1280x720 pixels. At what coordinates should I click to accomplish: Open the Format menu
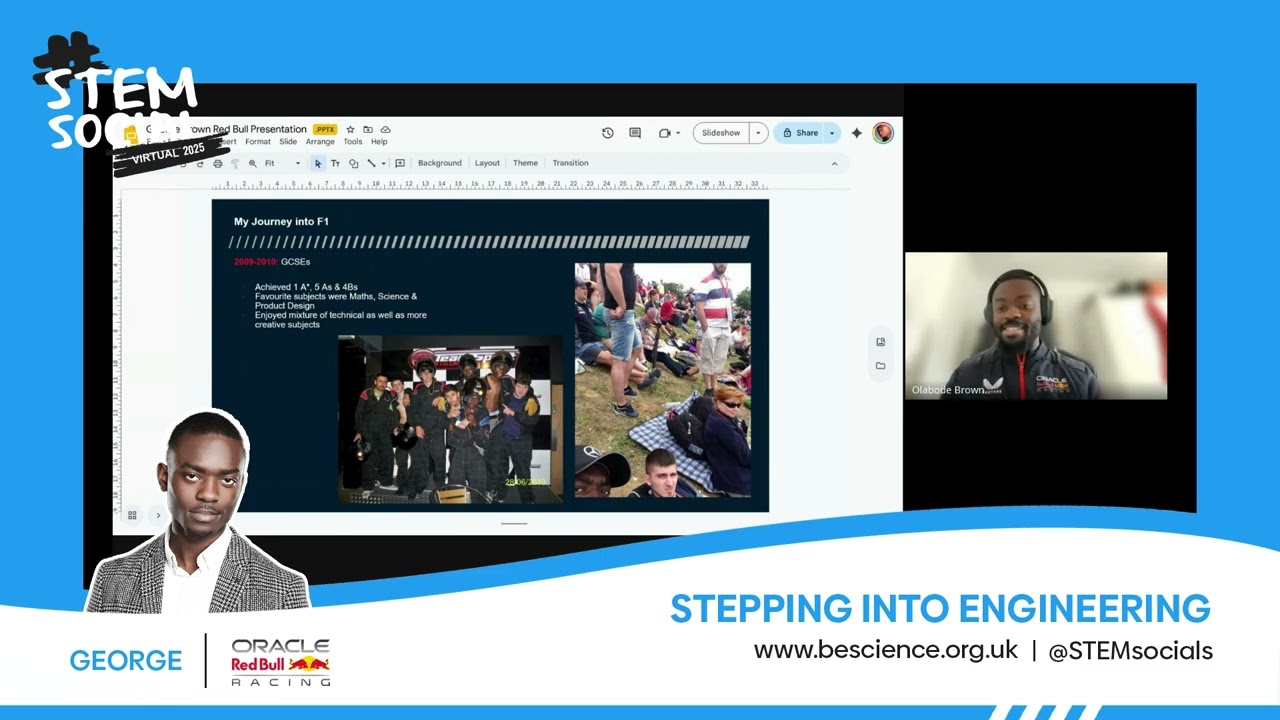[258, 142]
